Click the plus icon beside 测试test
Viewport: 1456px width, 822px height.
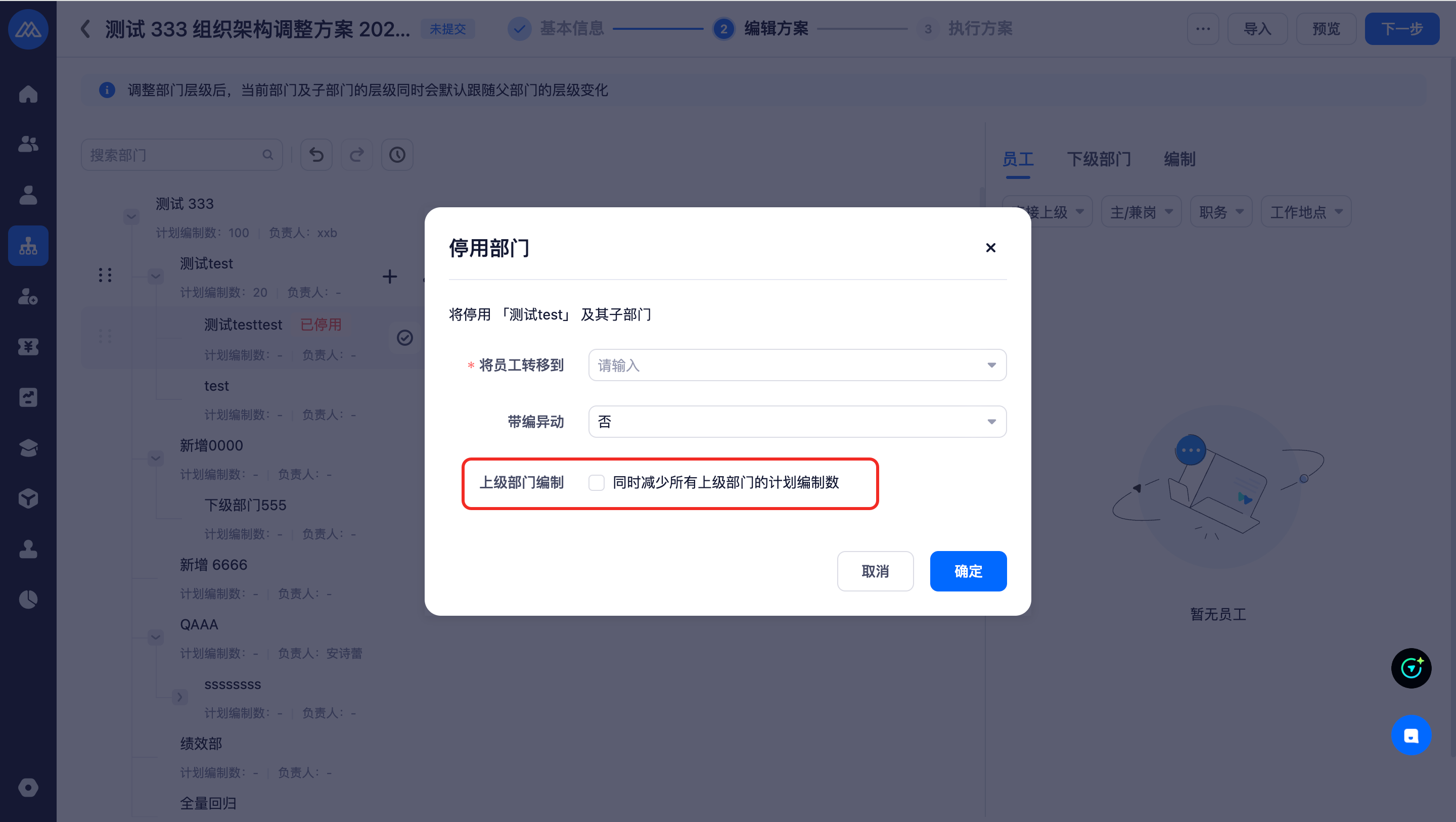(389, 277)
